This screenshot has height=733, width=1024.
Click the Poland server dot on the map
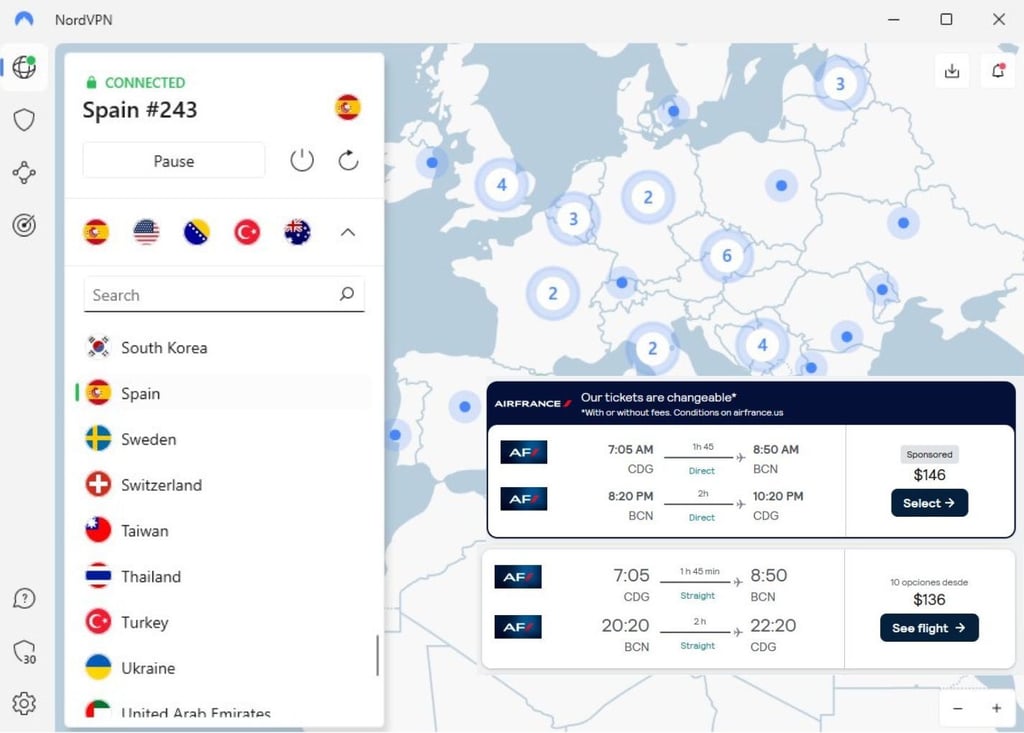click(x=781, y=186)
